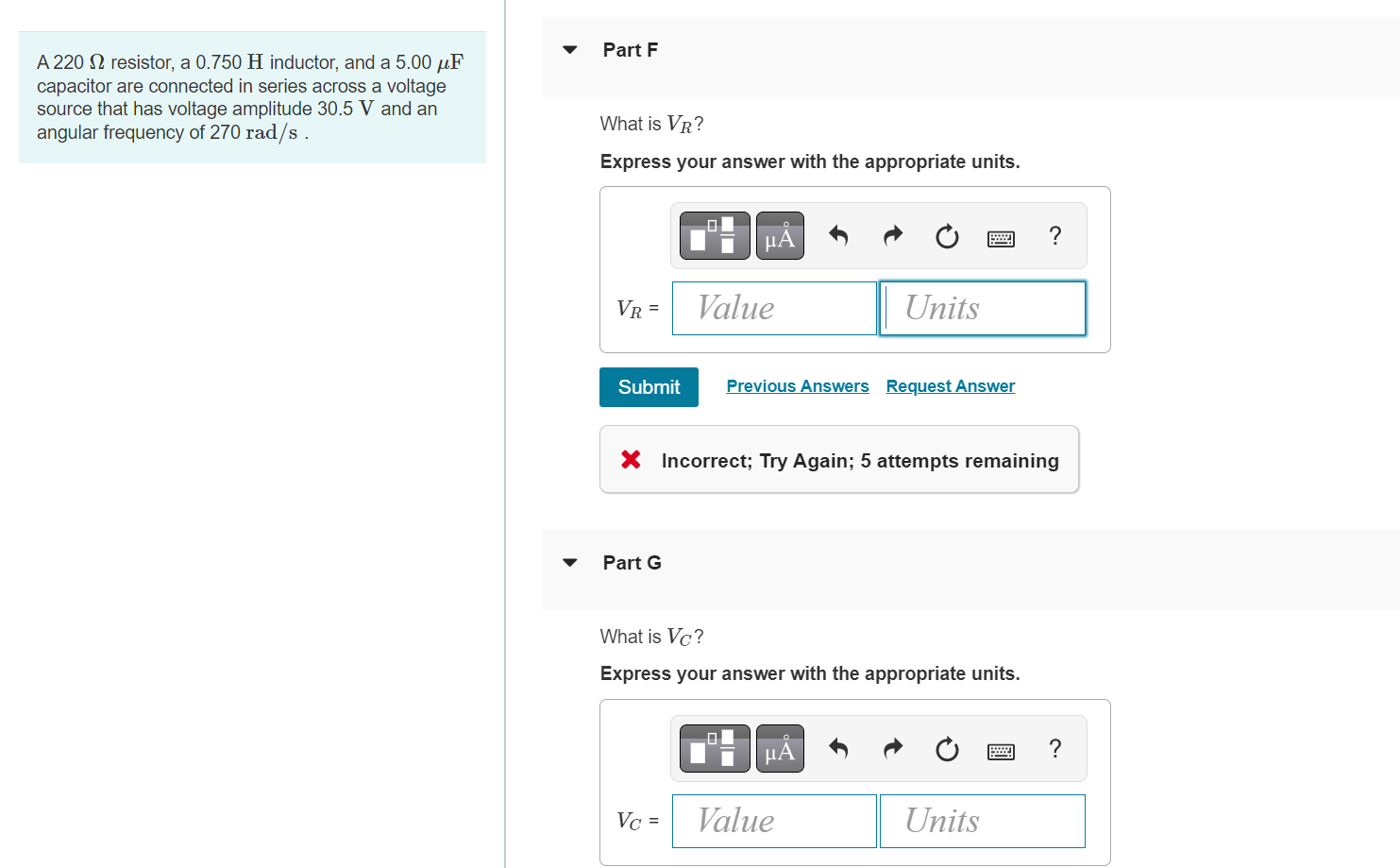Redo entry in Part G toolbar
Image resolution: width=1400 pixels, height=868 pixels.
coord(892,748)
